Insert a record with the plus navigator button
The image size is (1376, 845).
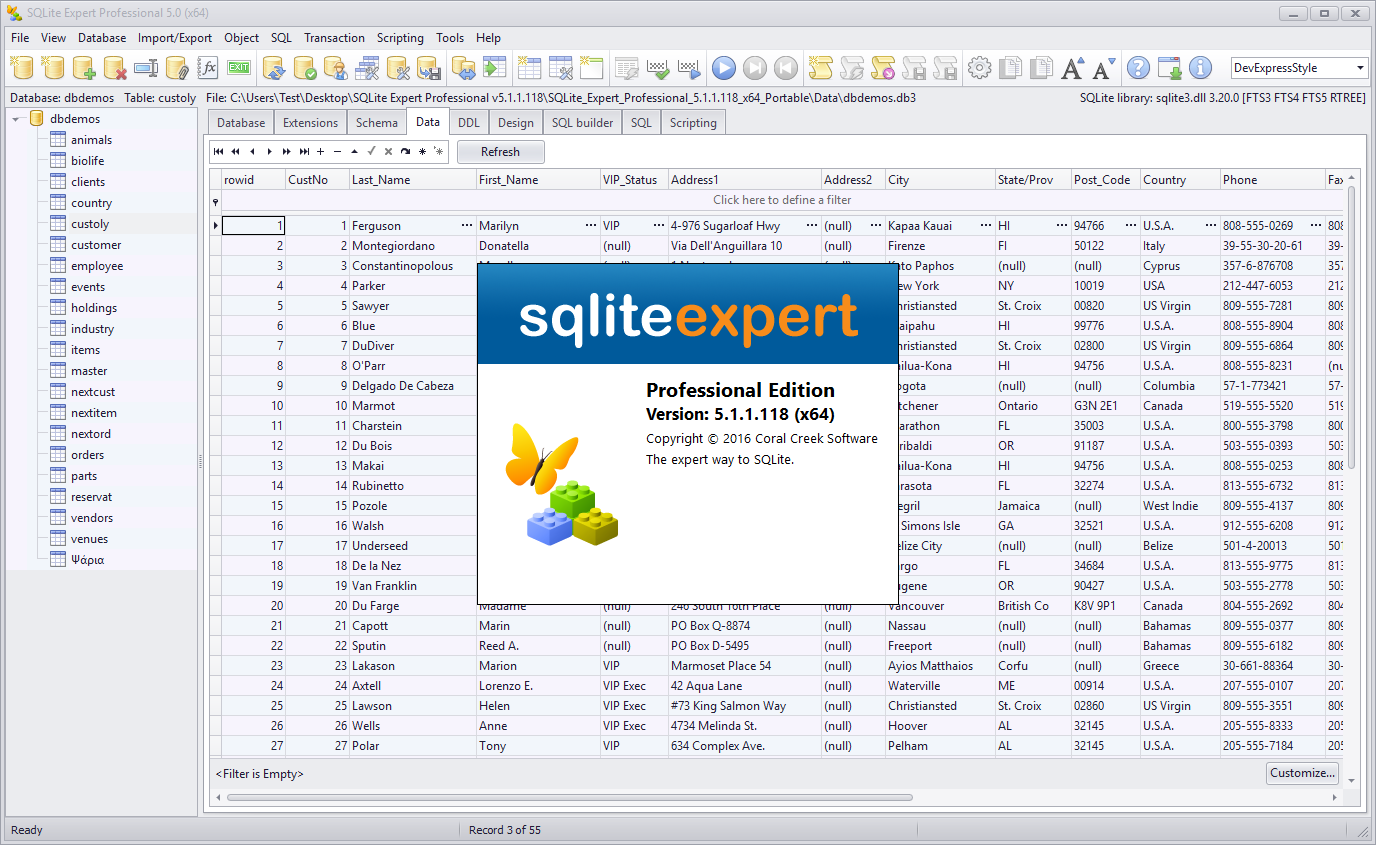320,152
